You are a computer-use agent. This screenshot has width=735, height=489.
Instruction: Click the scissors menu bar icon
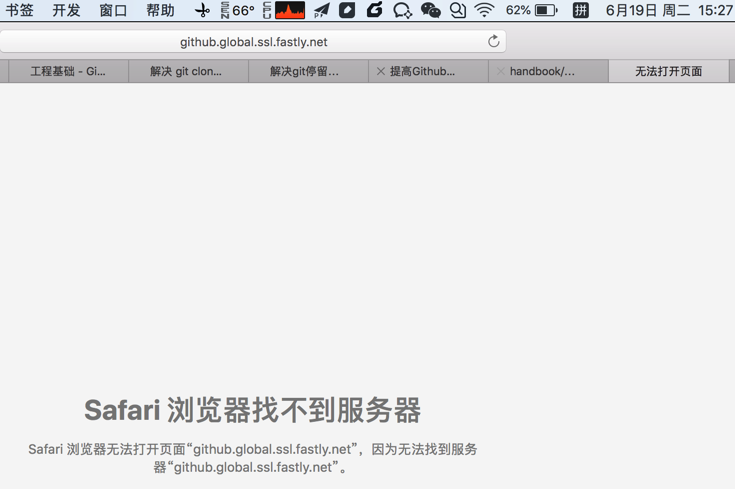pos(202,10)
